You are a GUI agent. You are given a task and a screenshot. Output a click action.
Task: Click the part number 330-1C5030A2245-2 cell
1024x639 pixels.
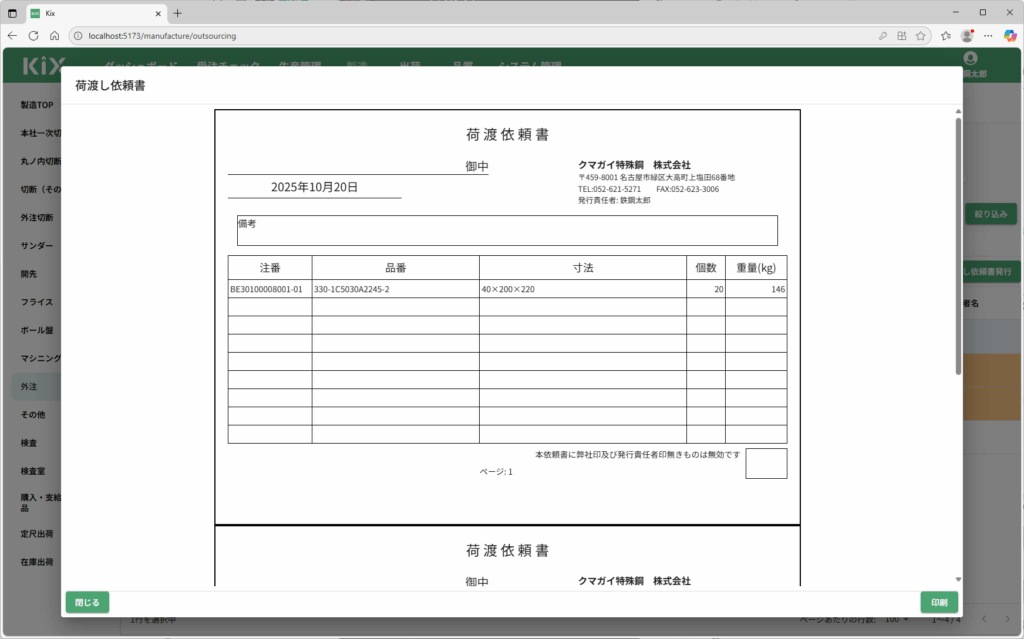coord(395,289)
